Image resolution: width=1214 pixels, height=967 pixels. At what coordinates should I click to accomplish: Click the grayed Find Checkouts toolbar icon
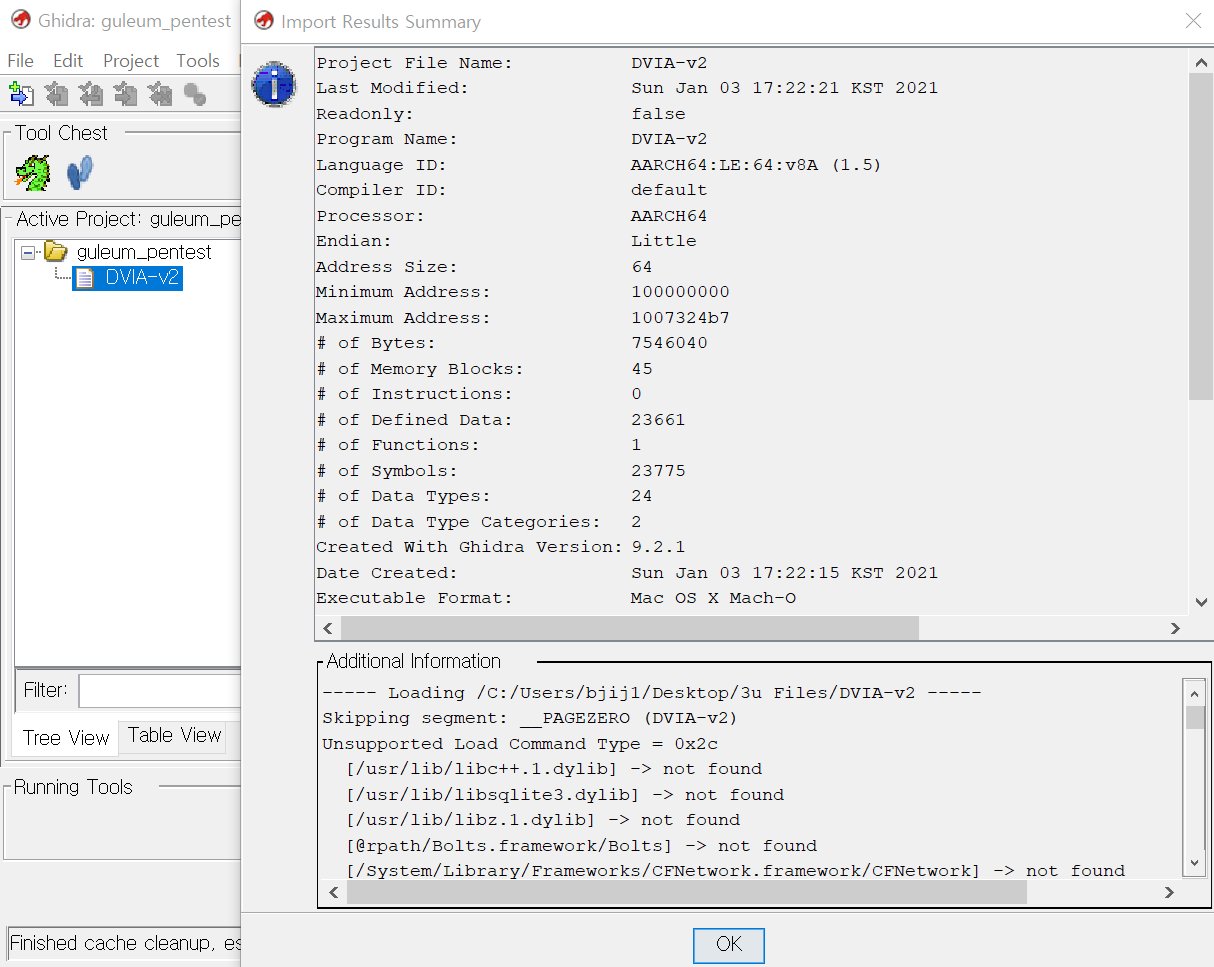[x=194, y=95]
